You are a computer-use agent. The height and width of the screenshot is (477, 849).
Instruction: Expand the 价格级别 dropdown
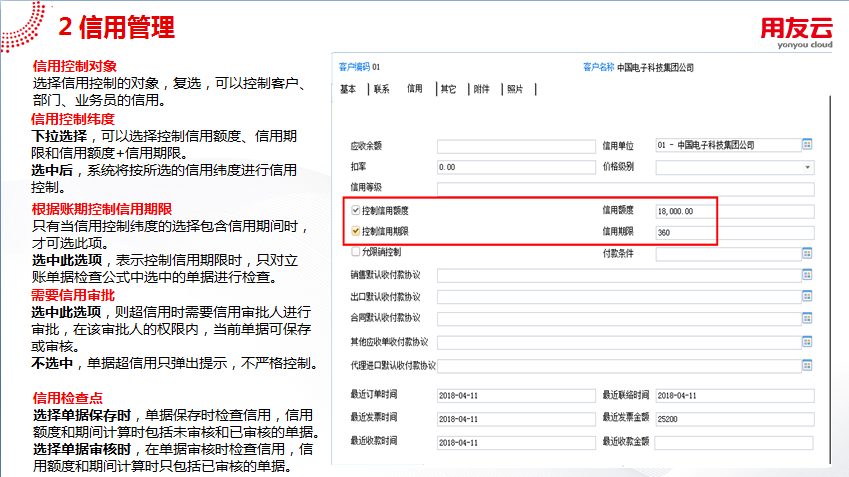coord(807,167)
